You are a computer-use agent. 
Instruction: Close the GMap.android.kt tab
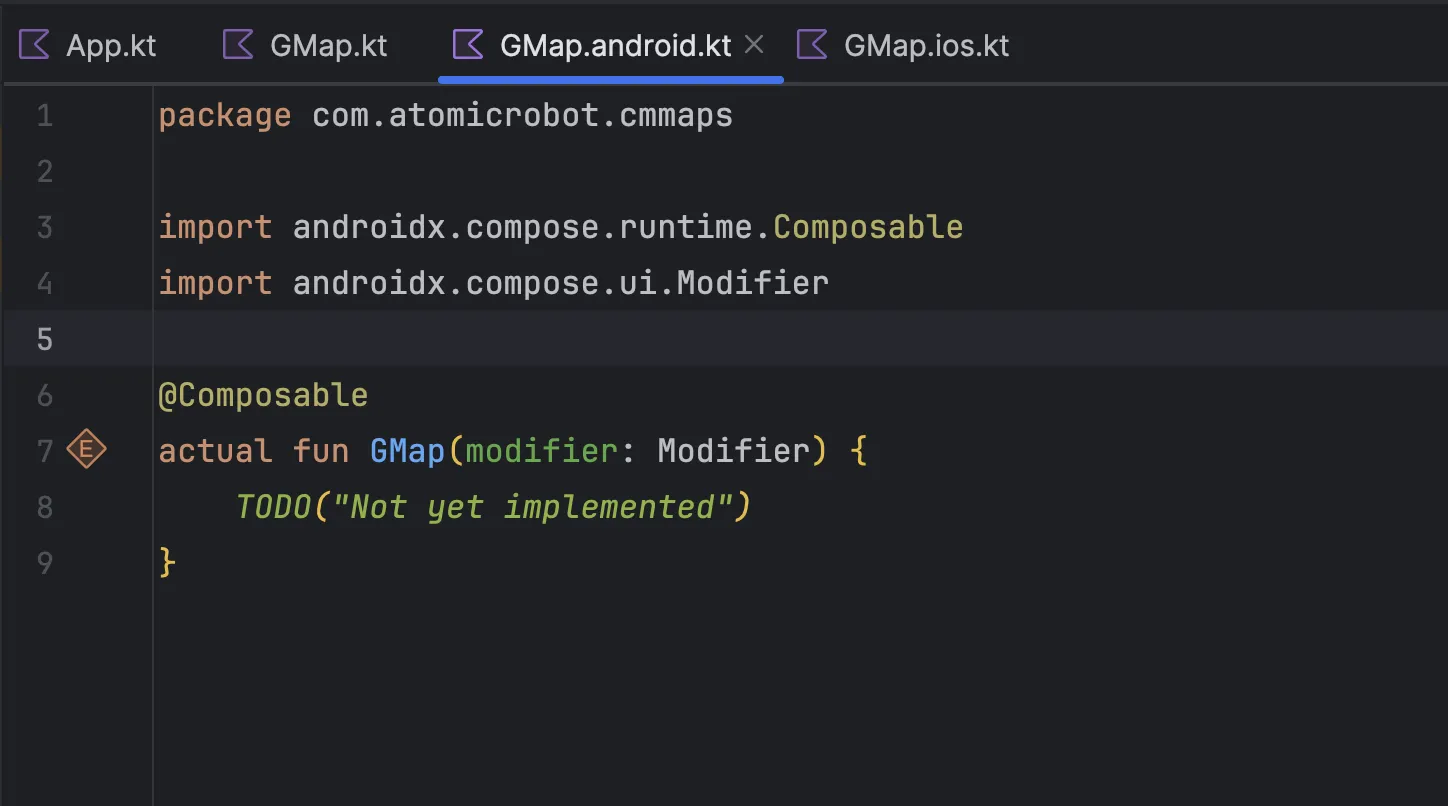click(x=754, y=44)
